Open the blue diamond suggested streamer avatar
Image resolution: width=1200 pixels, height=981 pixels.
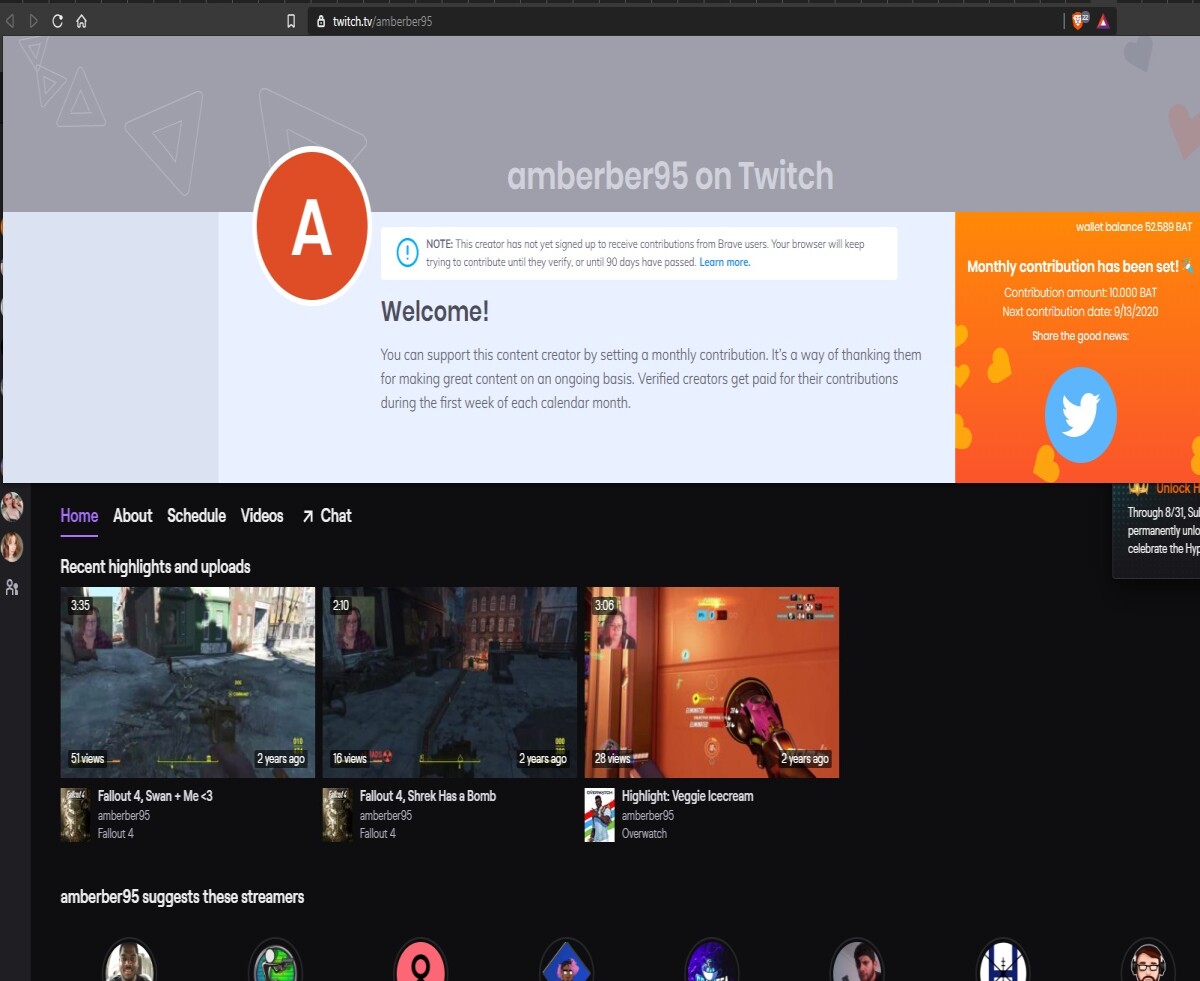566,962
